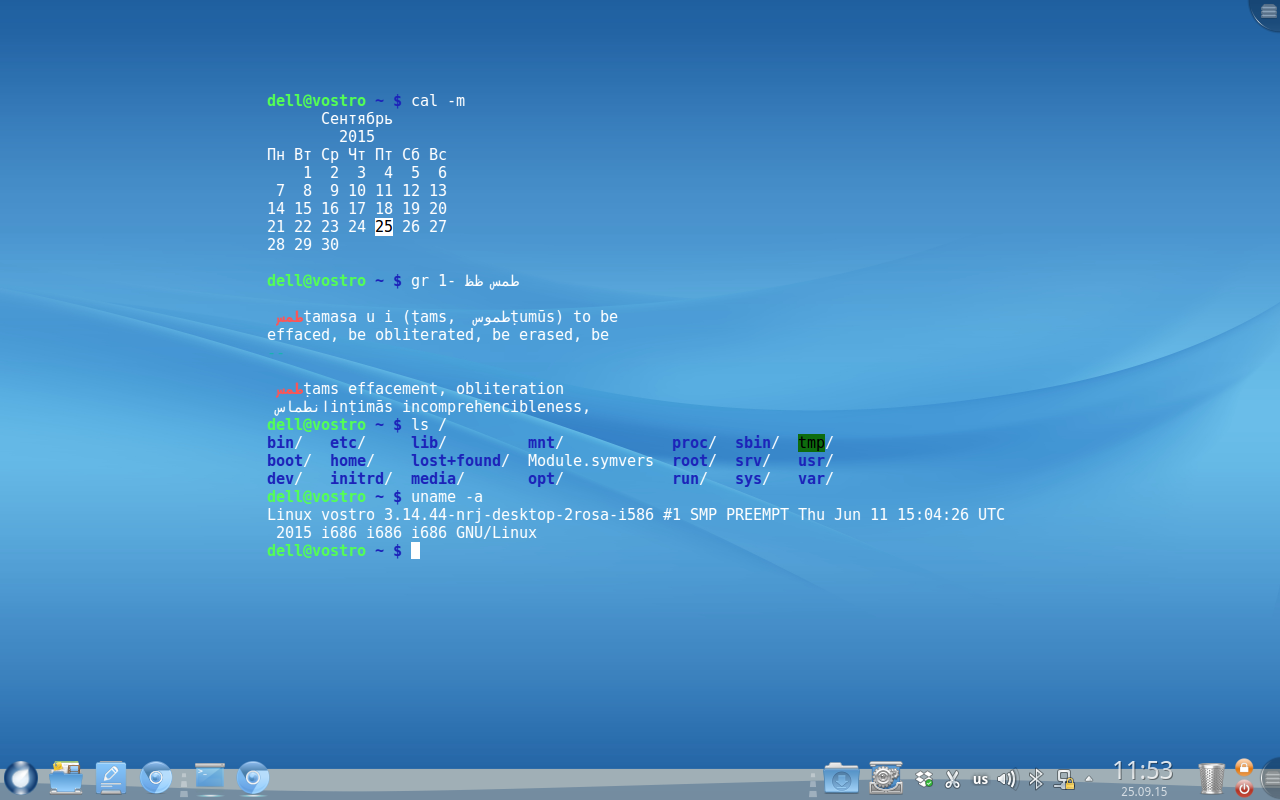Viewport: 1280px width, 800px height.
Task: Open the Bluetooth tray icon
Action: (1037, 779)
